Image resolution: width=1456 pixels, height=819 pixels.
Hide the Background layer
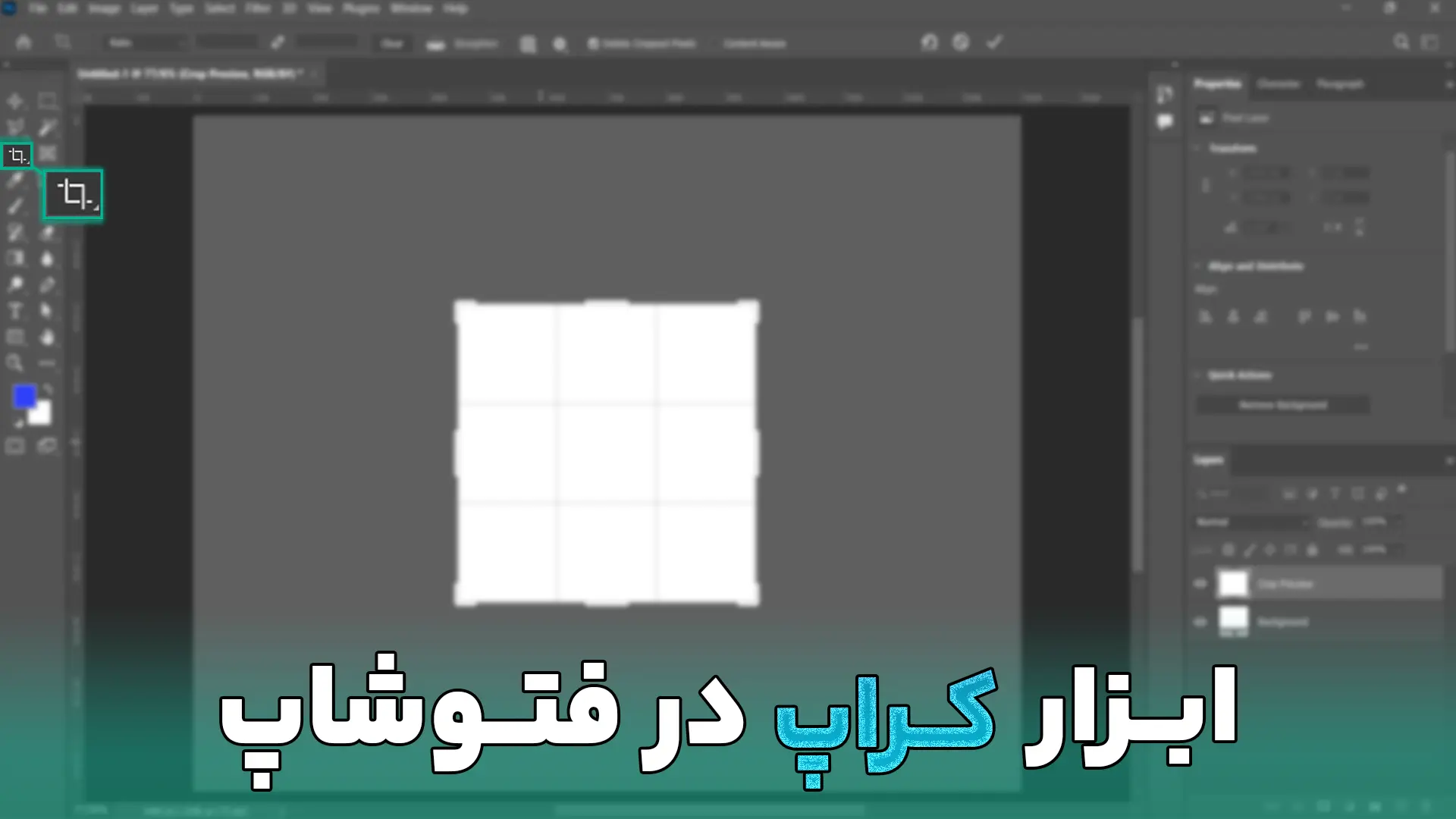coord(1200,622)
